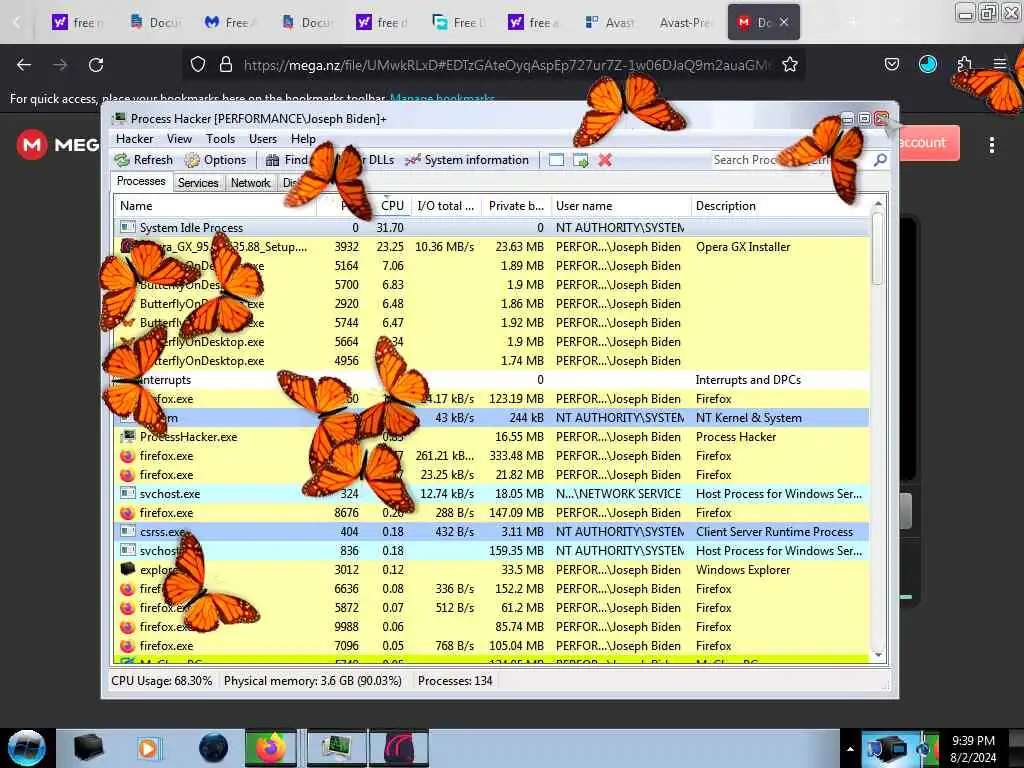Open the Firefox hamburger application menu
The image size is (1024, 768).
1000,64
